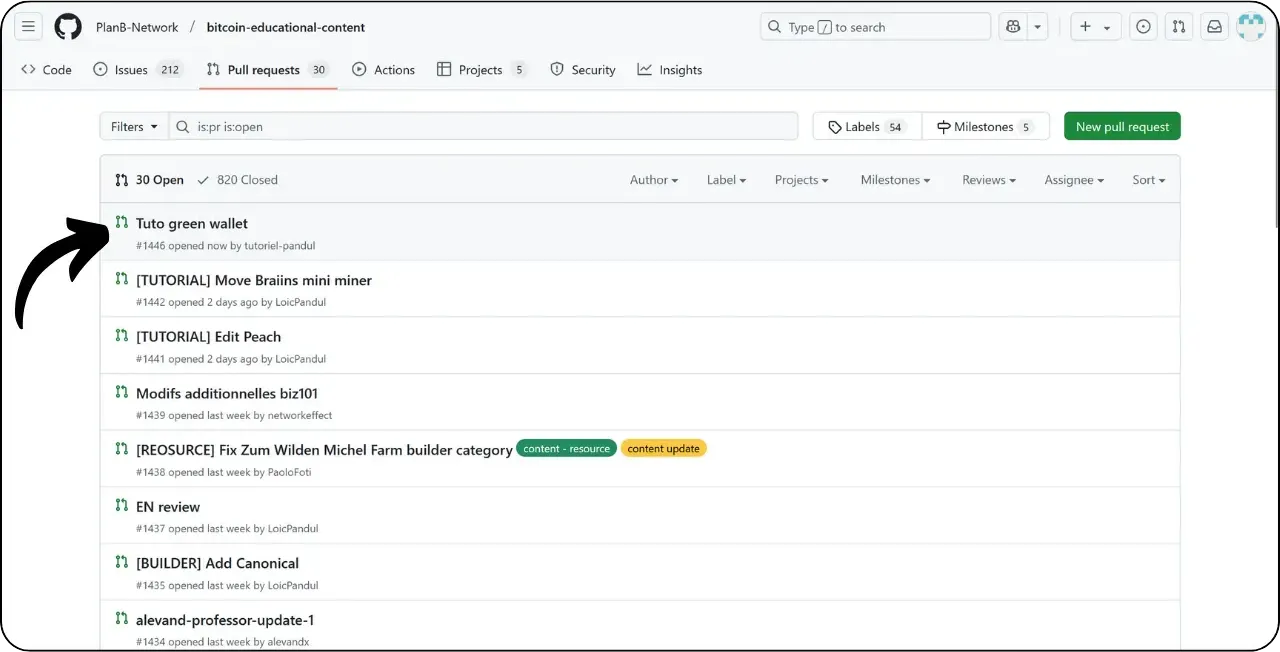1280x652 pixels.
Task: Open the Filters dropdown
Action: click(133, 126)
